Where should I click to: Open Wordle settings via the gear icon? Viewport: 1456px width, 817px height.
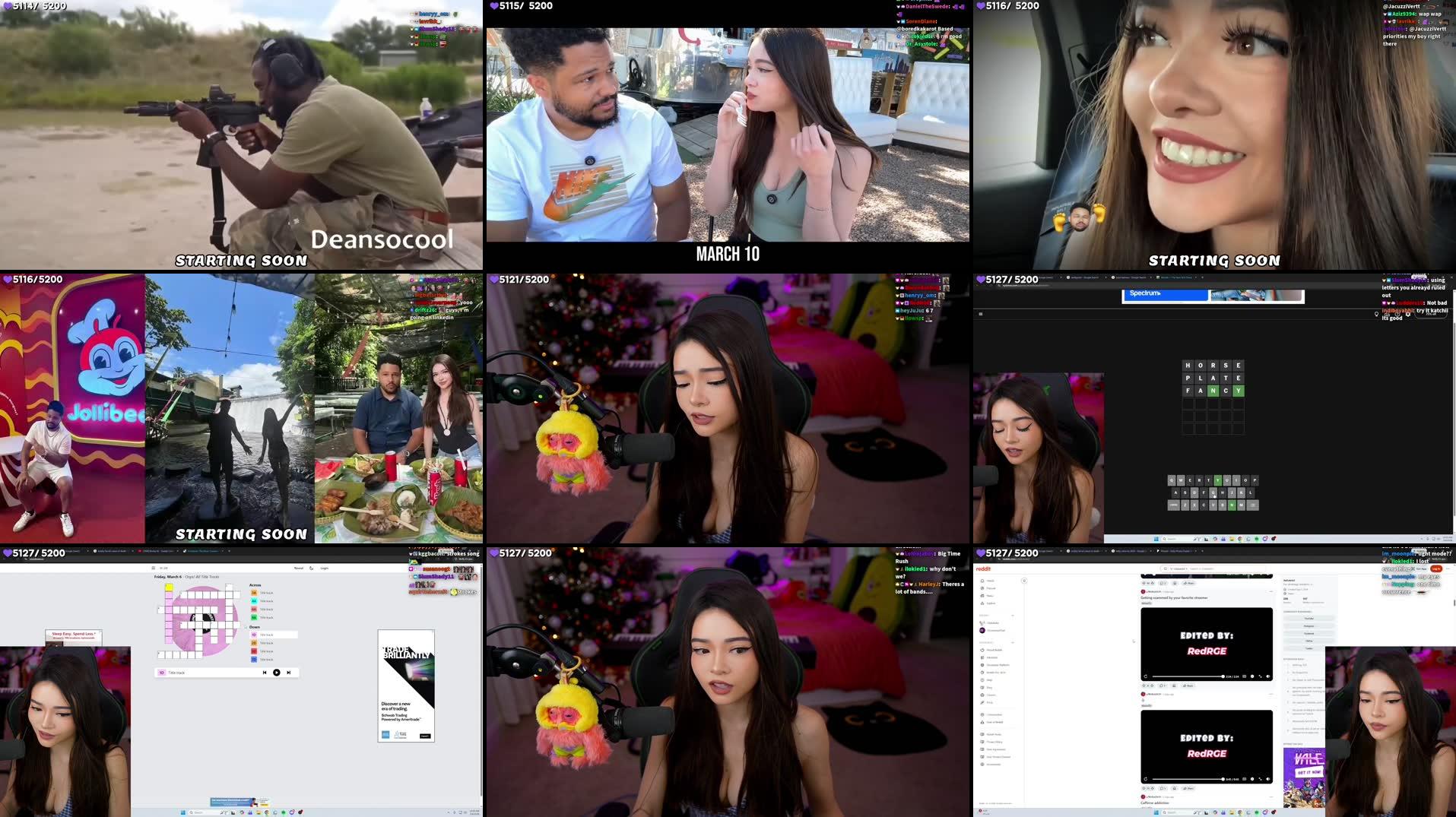pyautogui.click(x=1408, y=315)
